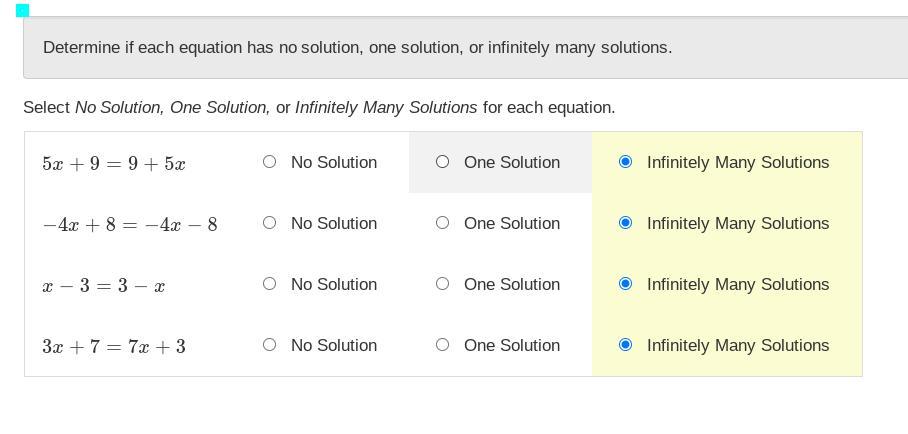The width and height of the screenshot is (908, 434).
Task: Pick Infinitely Many Solutions for x − 3 = 3 − x
Action: tap(625, 284)
